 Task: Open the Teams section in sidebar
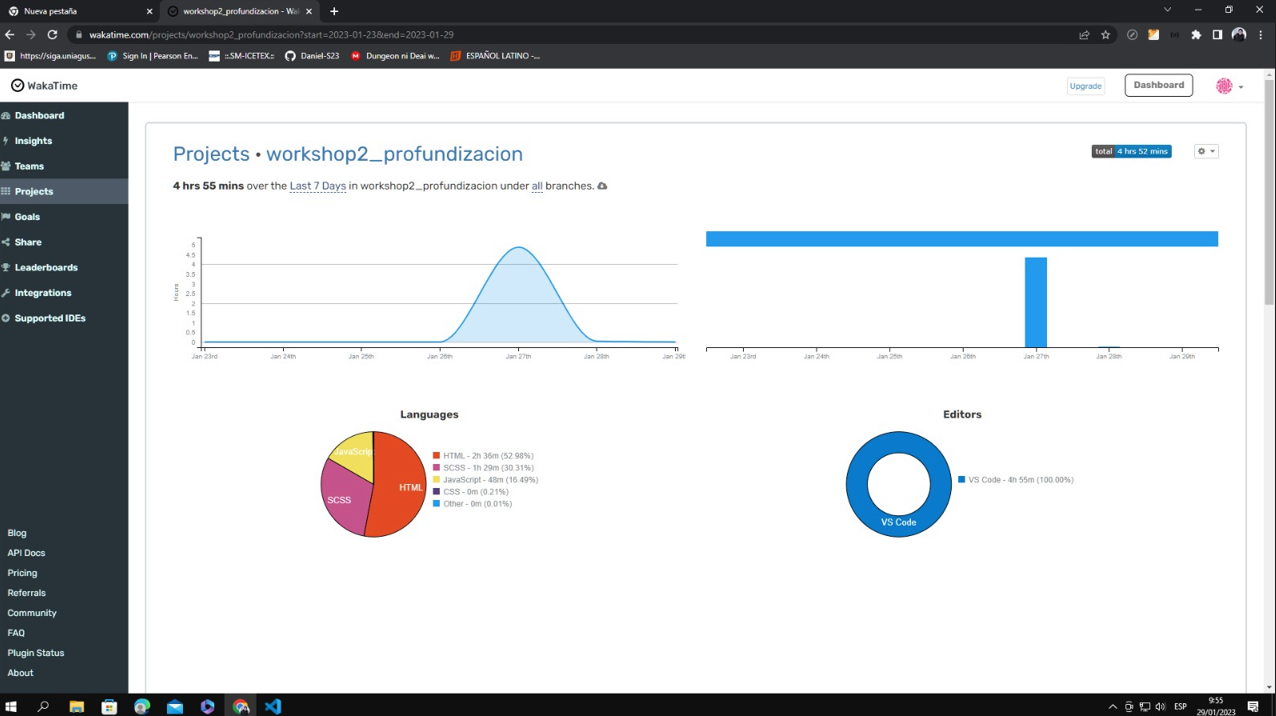click(x=30, y=166)
